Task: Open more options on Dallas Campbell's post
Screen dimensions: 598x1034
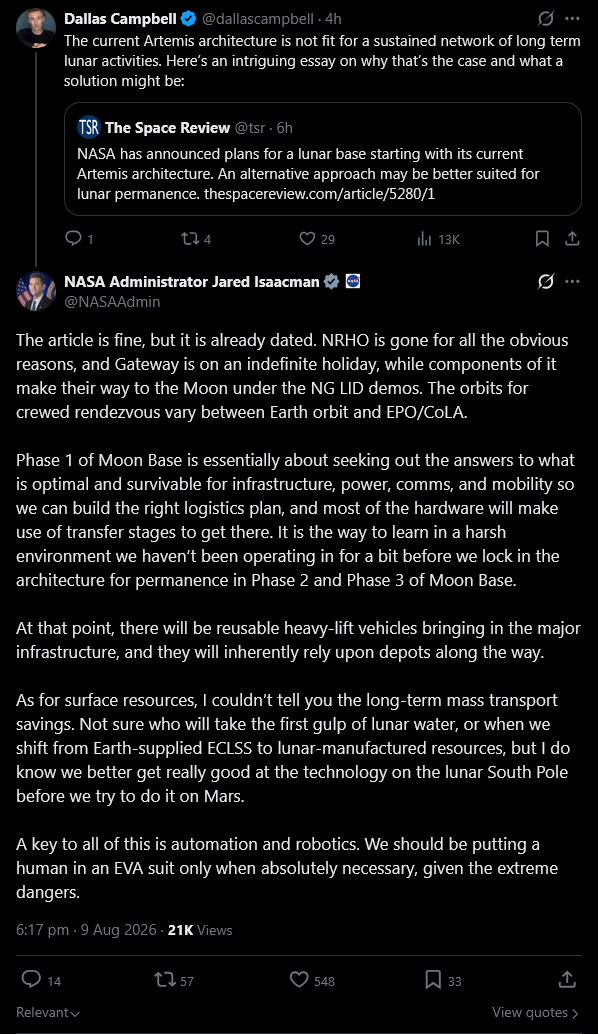Action: (x=572, y=18)
